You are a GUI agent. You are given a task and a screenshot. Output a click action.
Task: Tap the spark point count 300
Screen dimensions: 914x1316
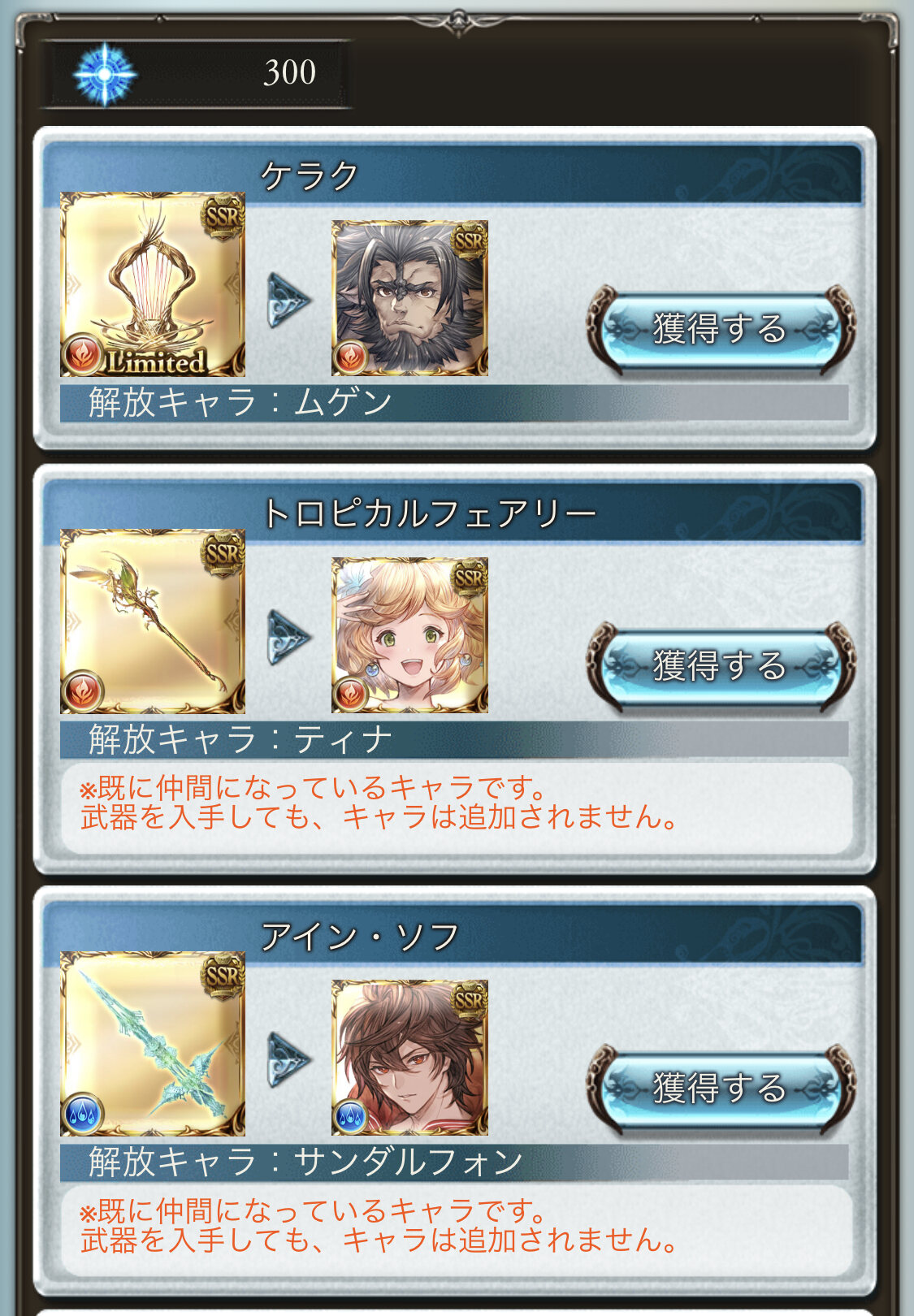tap(290, 72)
